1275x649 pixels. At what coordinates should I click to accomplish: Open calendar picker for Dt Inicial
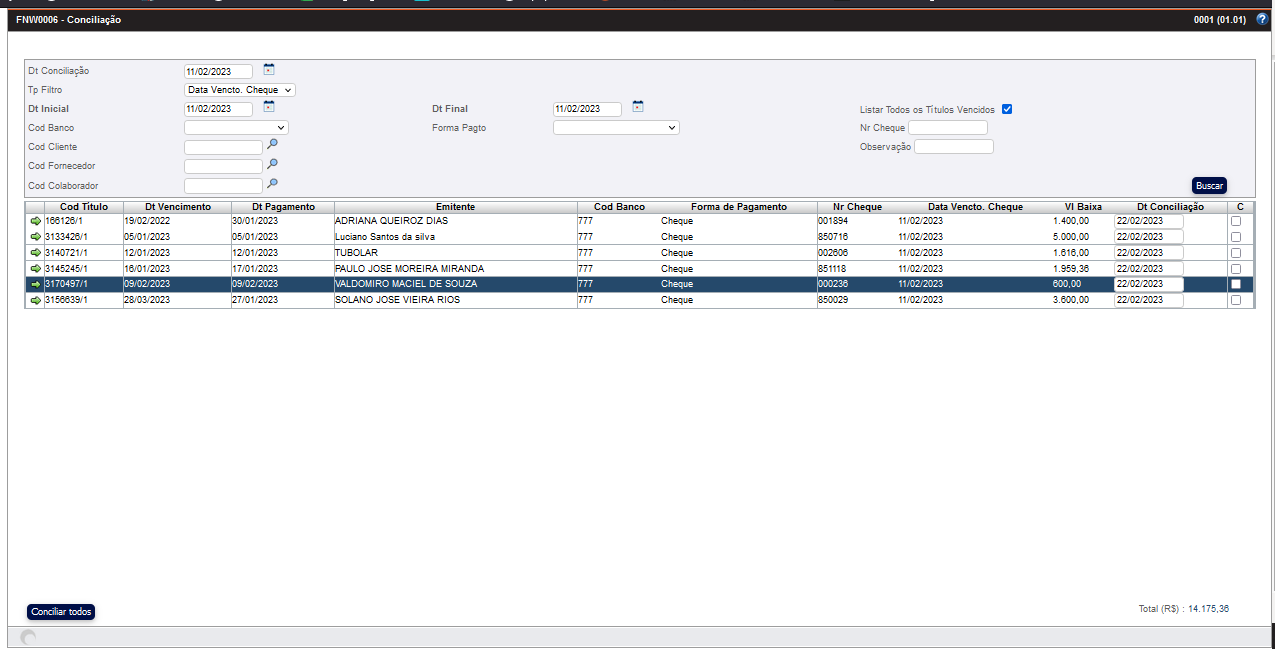click(268, 107)
